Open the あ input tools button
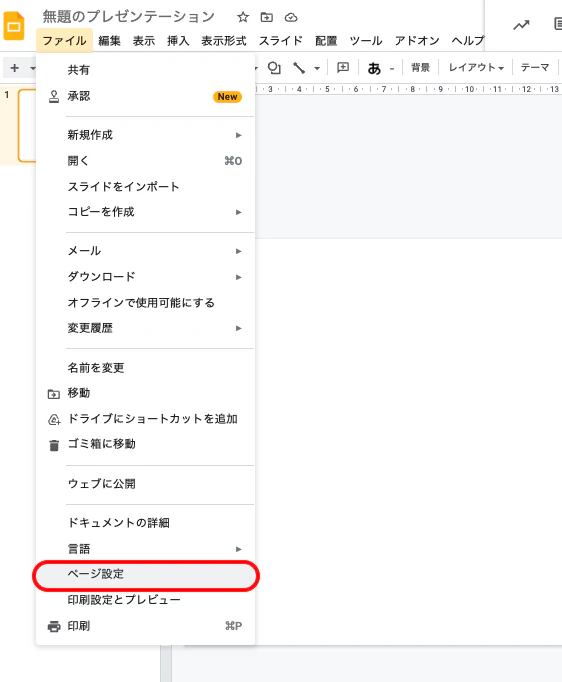The image size is (562, 682). tap(374, 68)
